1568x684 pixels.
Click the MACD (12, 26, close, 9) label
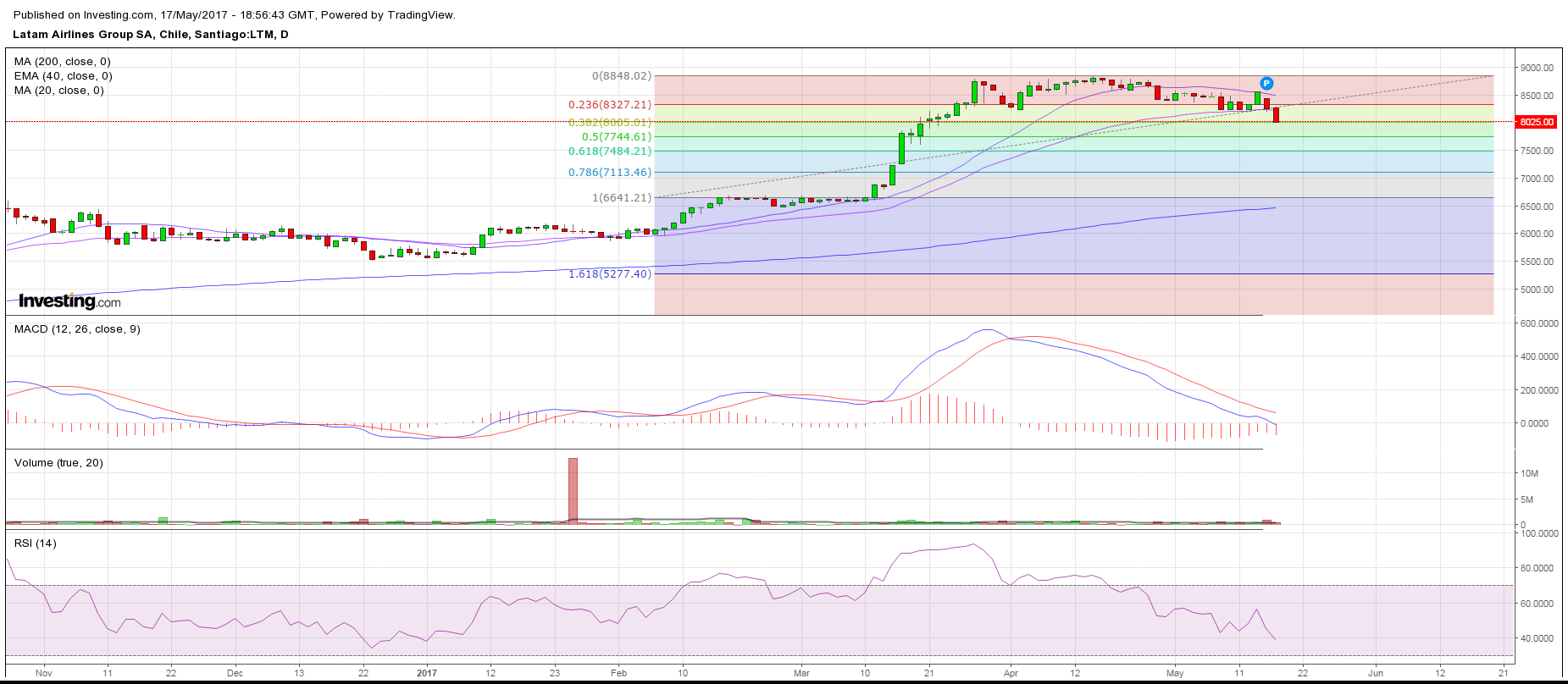pos(77,329)
